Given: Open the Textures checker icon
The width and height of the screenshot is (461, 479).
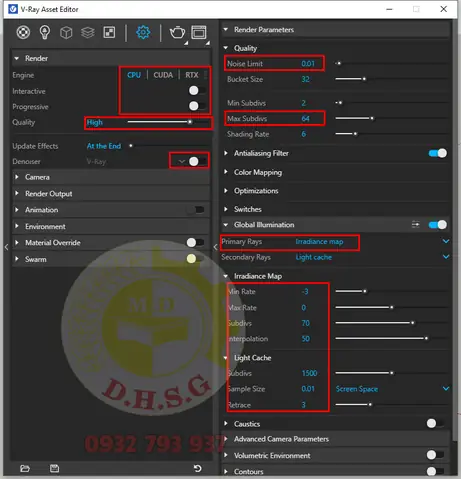Looking at the screenshot, I should (x=109, y=33).
